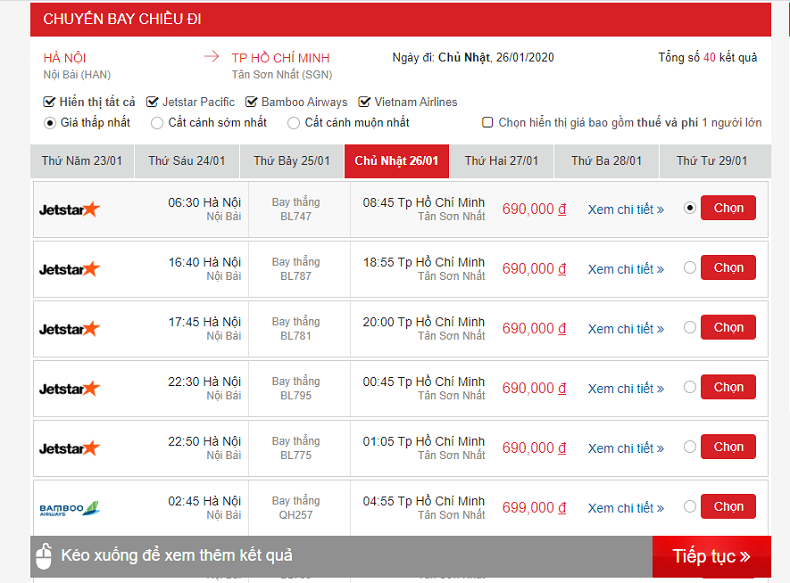790x583 pixels.
Task: Switch to Thứ Ba 28/01 date tab
Action: [606, 161]
